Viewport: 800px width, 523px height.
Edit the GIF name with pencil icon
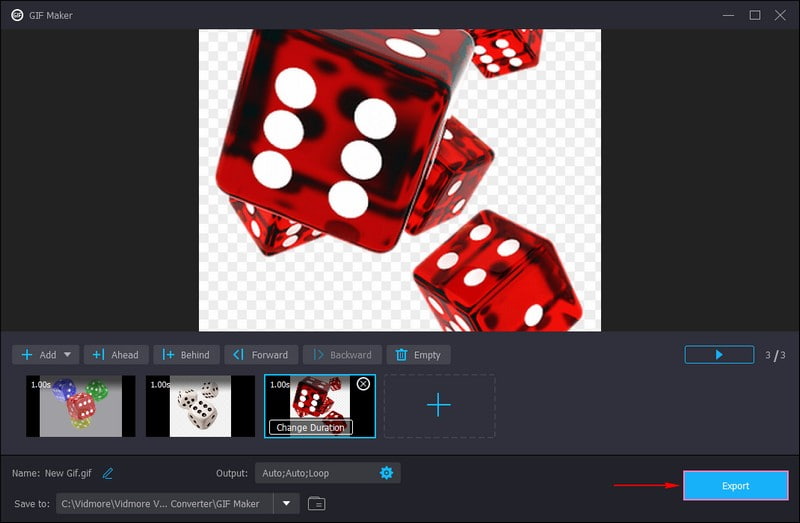point(108,473)
